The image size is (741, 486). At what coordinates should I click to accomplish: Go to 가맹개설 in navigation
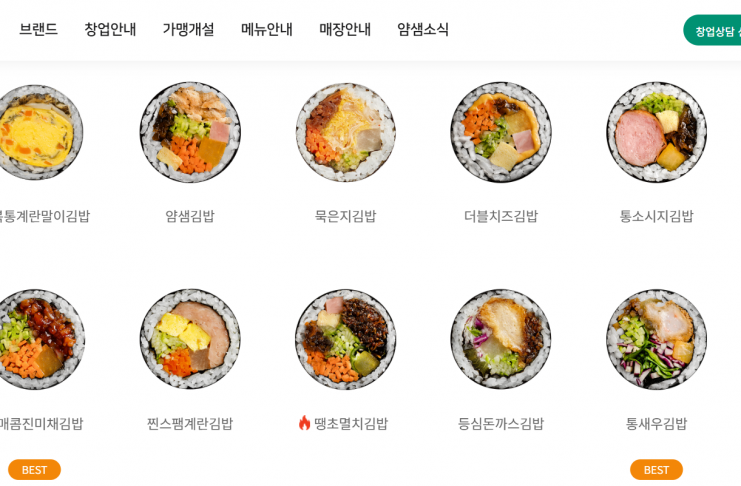(x=189, y=29)
